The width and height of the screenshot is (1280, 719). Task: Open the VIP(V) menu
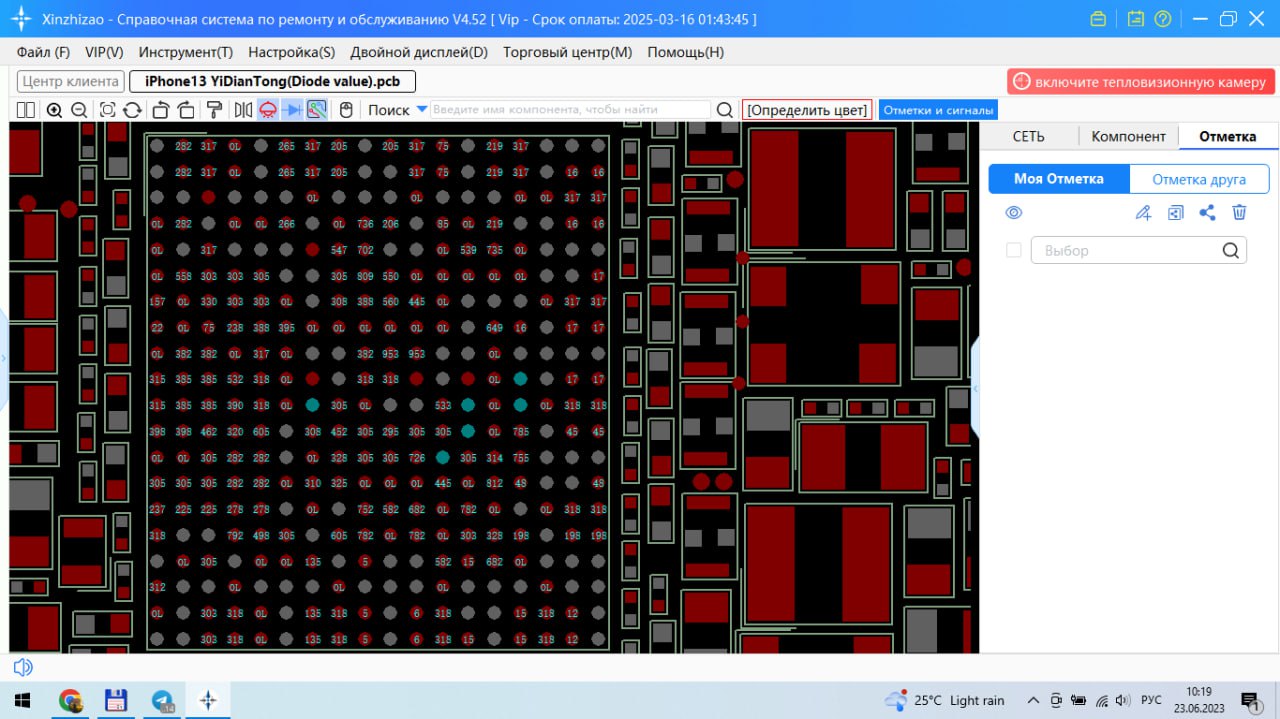coord(104,52)
